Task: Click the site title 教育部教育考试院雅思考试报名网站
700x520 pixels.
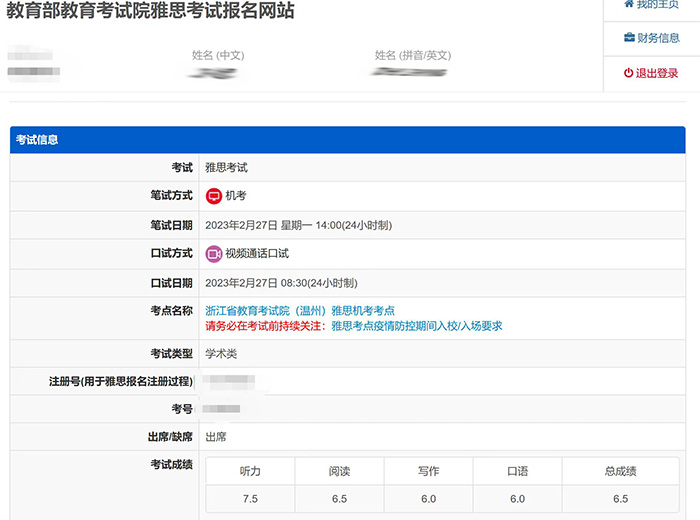Action: (150, 10)
